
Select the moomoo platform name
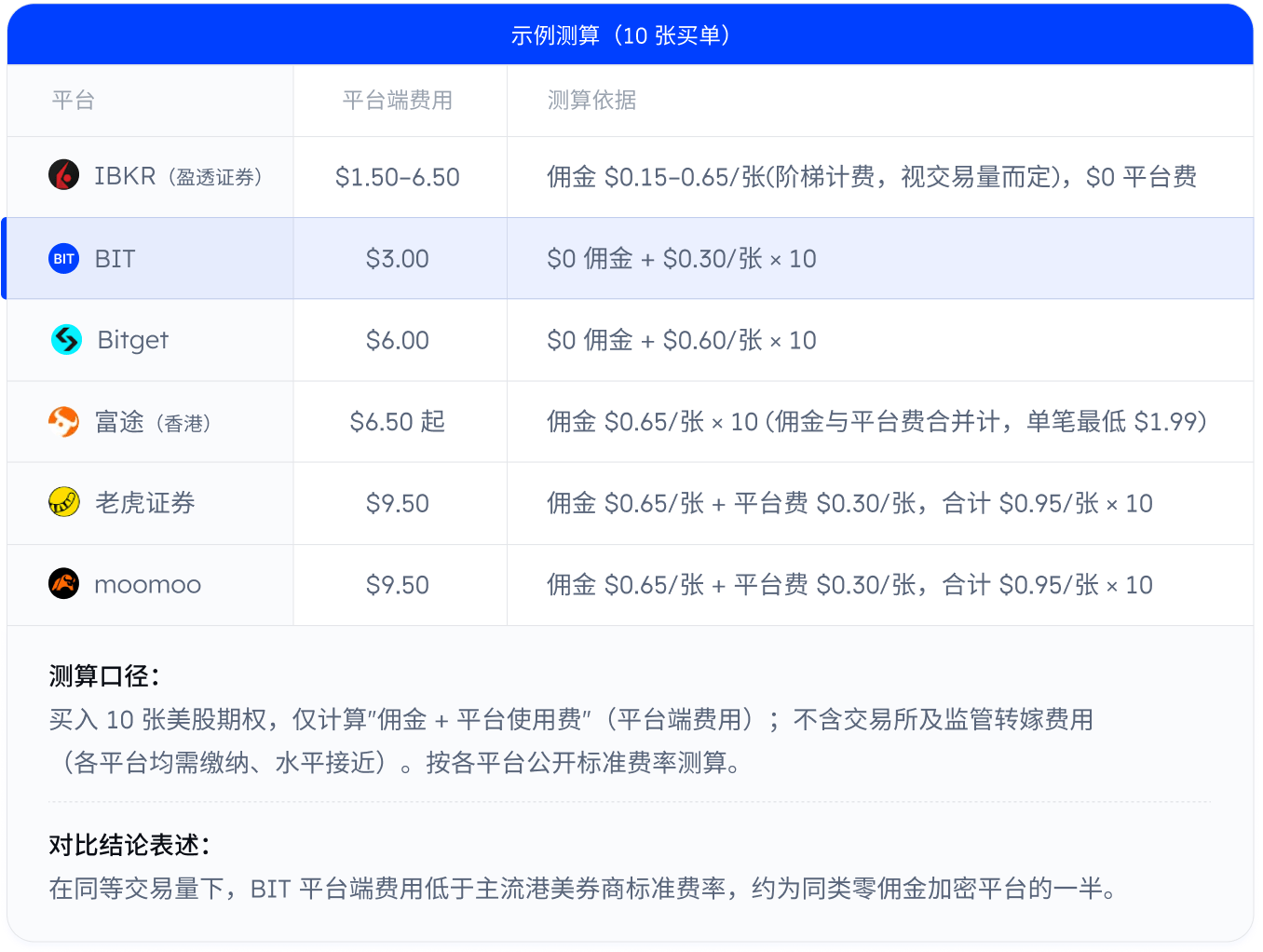click(x=148, y=585)
